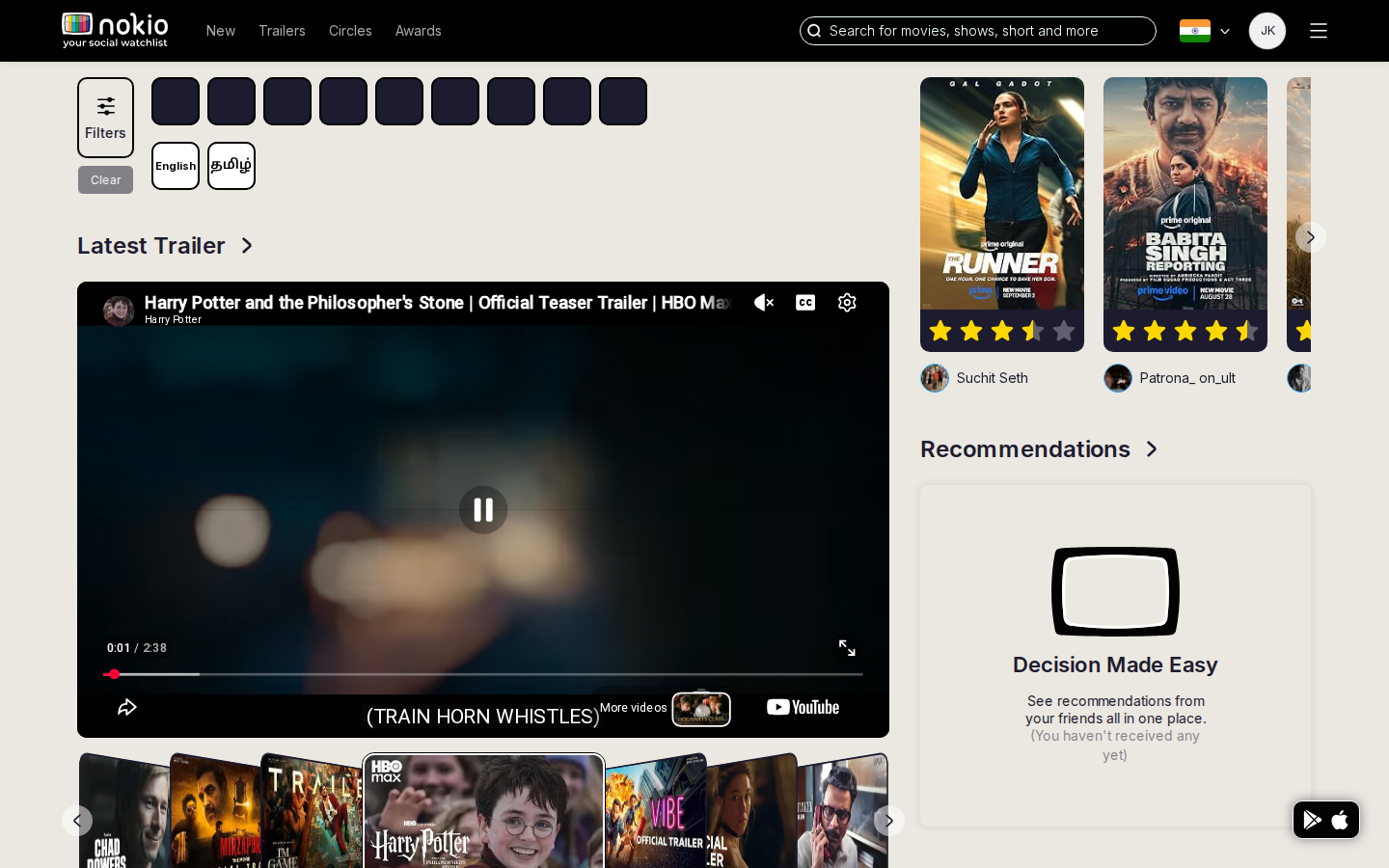Image resolution: width=1389 pixels, height=868 pixels.
Task: Click the star rating under The Runner
Action: 1002,331
